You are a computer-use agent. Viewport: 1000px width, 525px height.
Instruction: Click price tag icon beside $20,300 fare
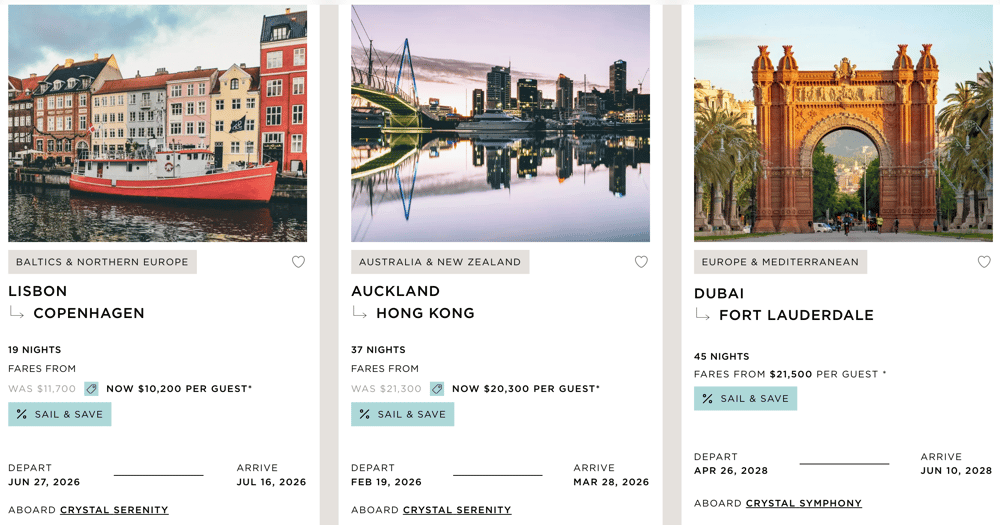coord(437,389)
